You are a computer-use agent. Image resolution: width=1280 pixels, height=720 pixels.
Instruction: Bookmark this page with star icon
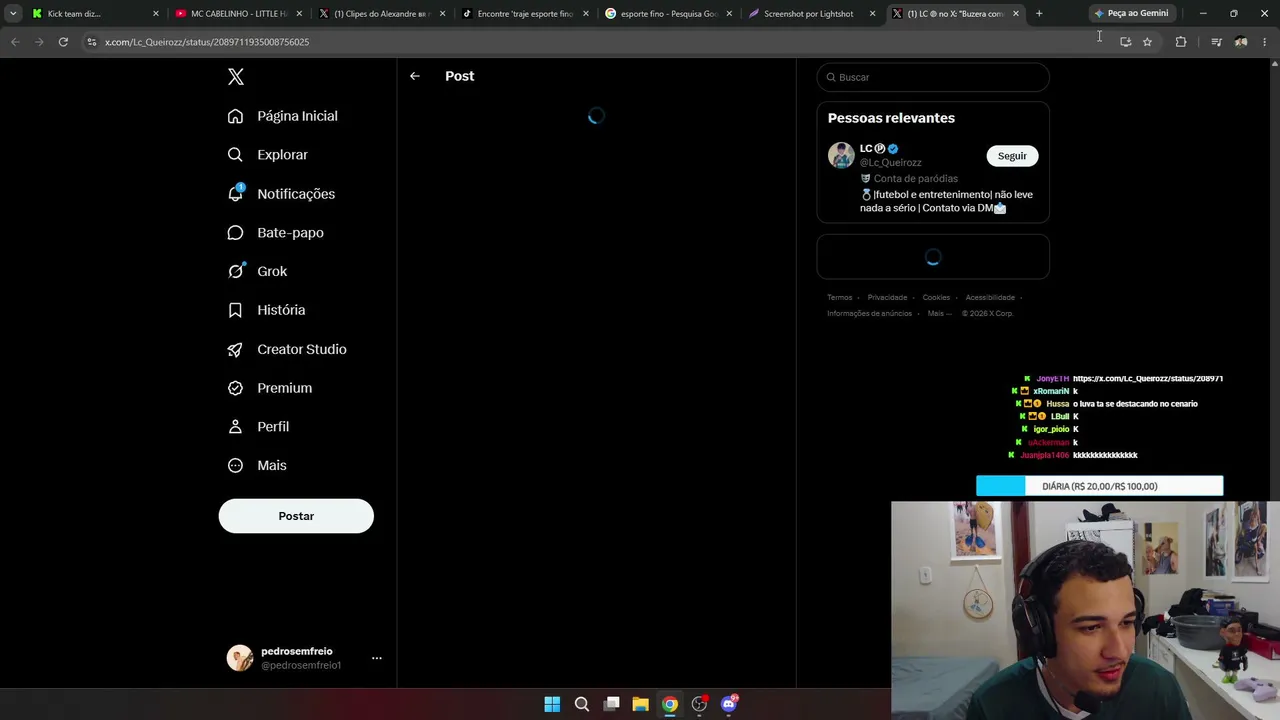pyautogui.click(x=1147, y=42)
